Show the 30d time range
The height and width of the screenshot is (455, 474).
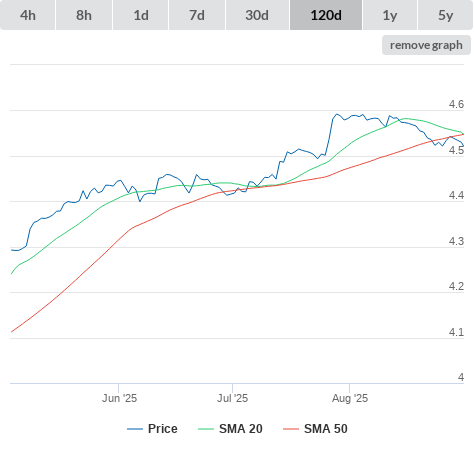point(257,15)
